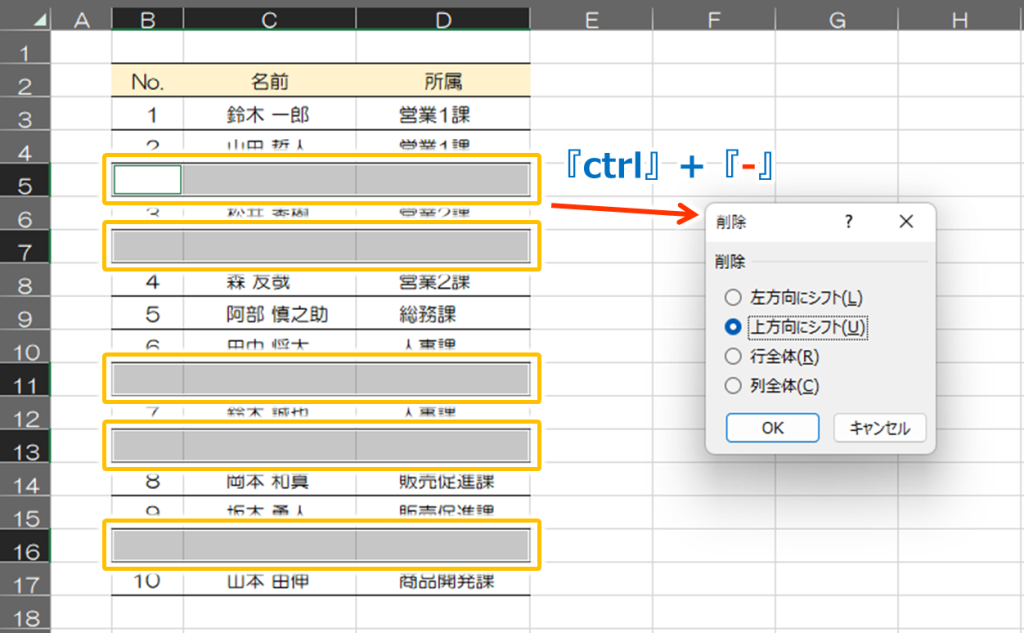
Task: Click cell containing 阿部 慎之助
Action: 270,314
